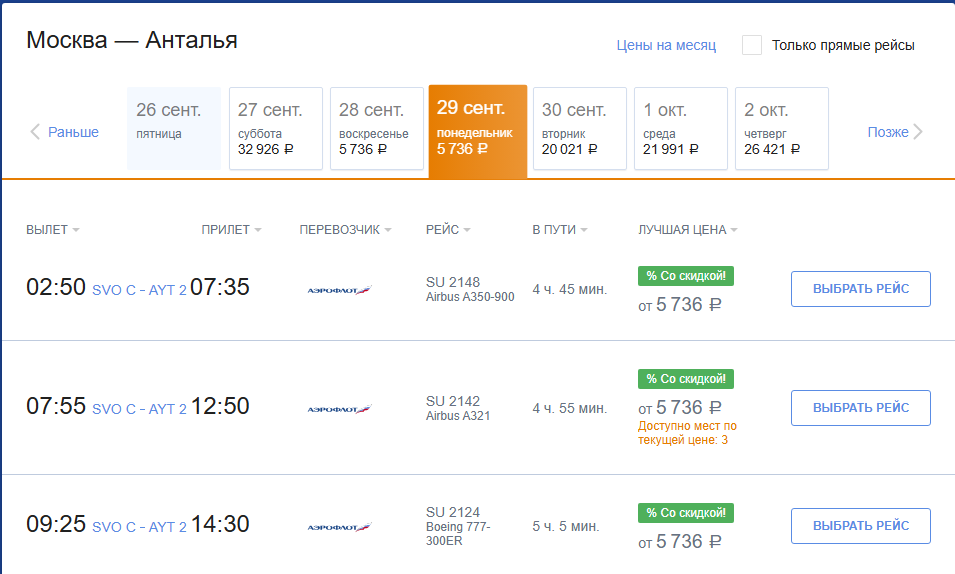Sort flights by В ПУТИ duration
The image size is (955, 574).
[560, 230]
